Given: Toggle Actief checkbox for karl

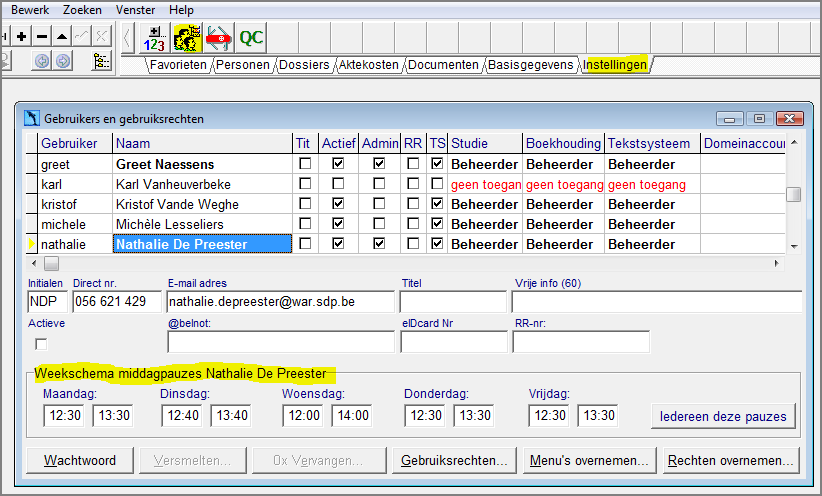Looking at the screenshot, I should click(338, 184).
